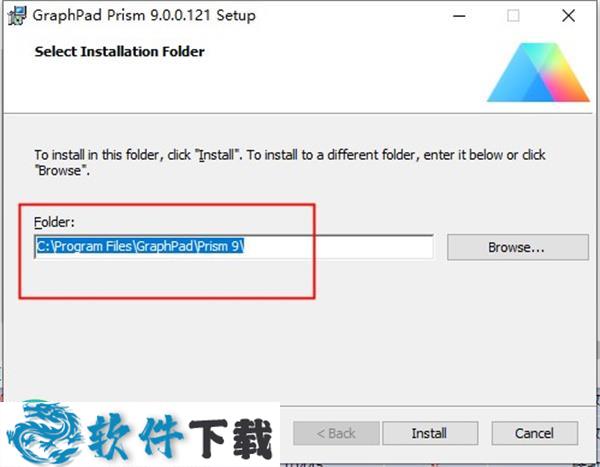The image size is (600, 467).
Task: Click the Install button
Action: tap(430, 433)
